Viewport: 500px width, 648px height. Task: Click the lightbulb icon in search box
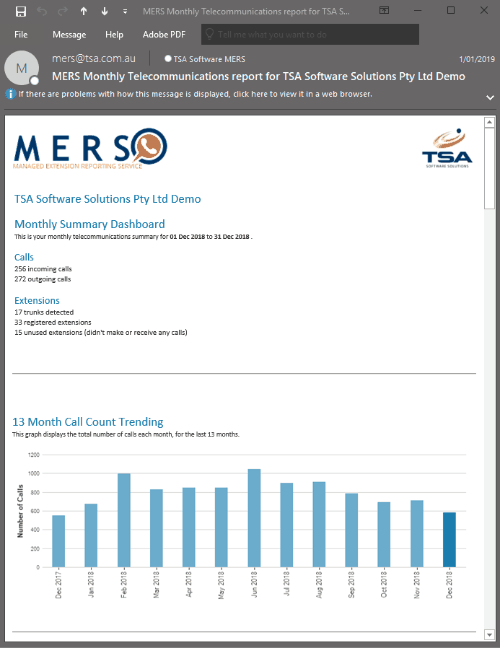(x=210, y=34)
